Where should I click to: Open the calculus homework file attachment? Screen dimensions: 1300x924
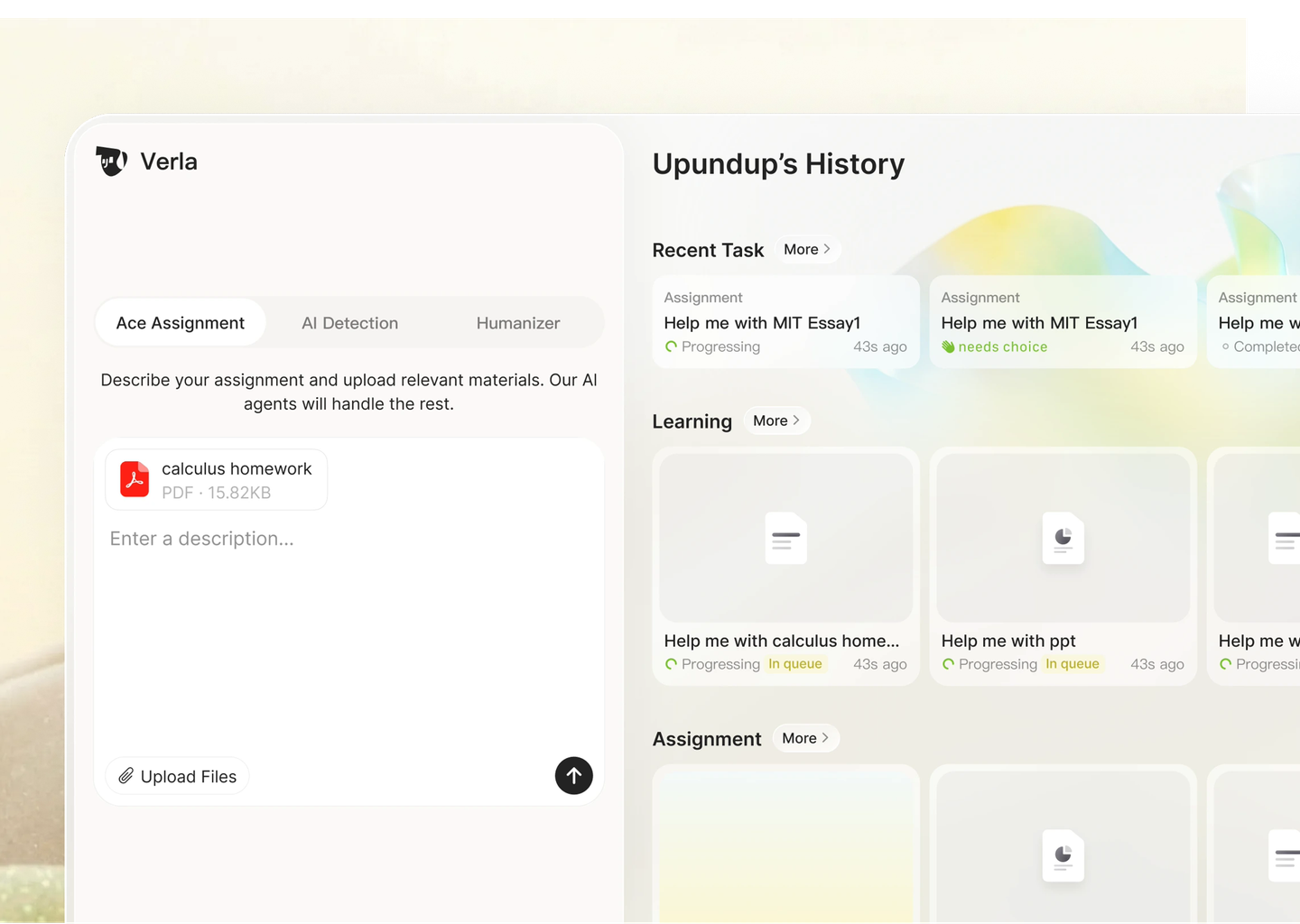(x=217, y=480)
